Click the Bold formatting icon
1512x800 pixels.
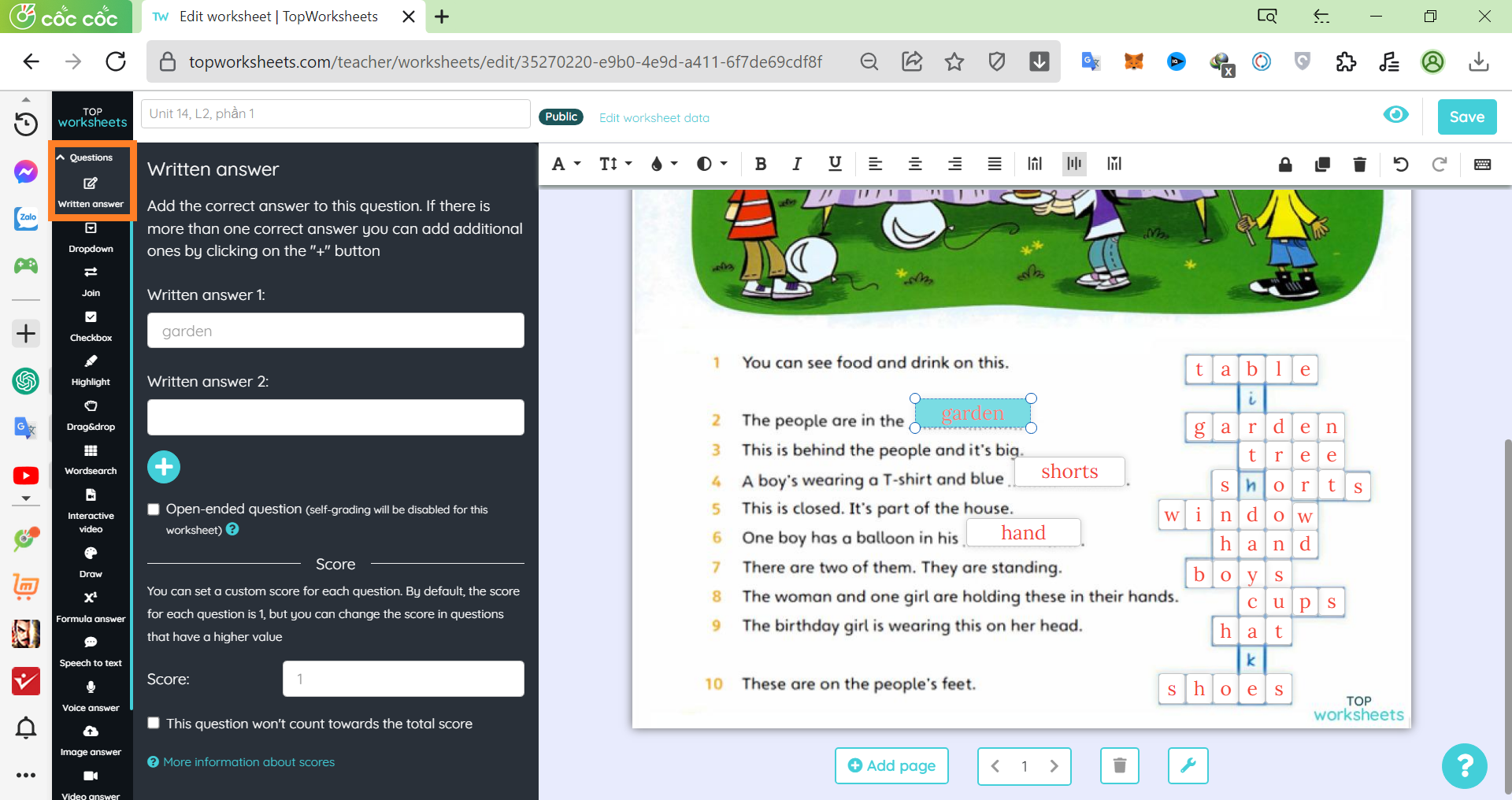[760, 164]
